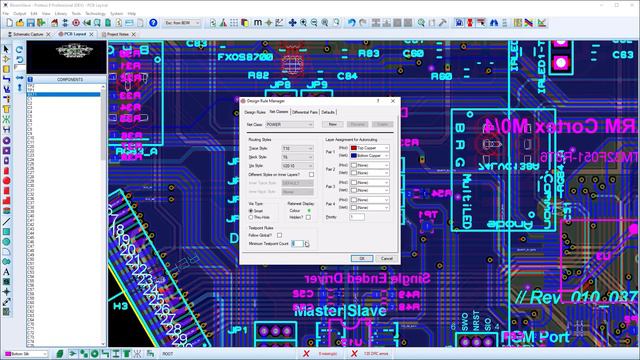Viewport: 640px width, 360px height.
Task: Click the Minimum Testpoint Count field
Action: coord(298,244)
